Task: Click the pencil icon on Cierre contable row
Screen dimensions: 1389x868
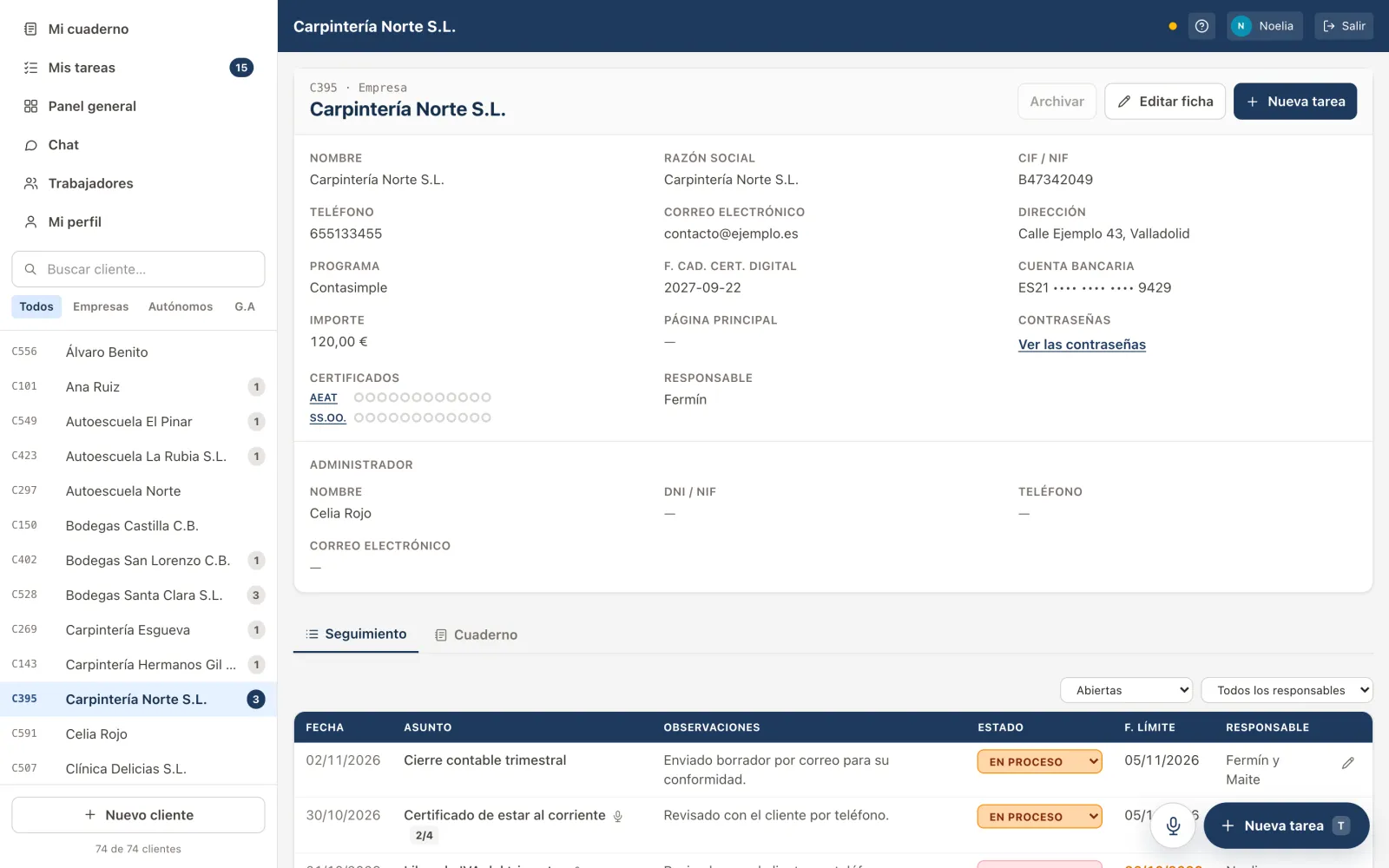Action: (1348, 762)
